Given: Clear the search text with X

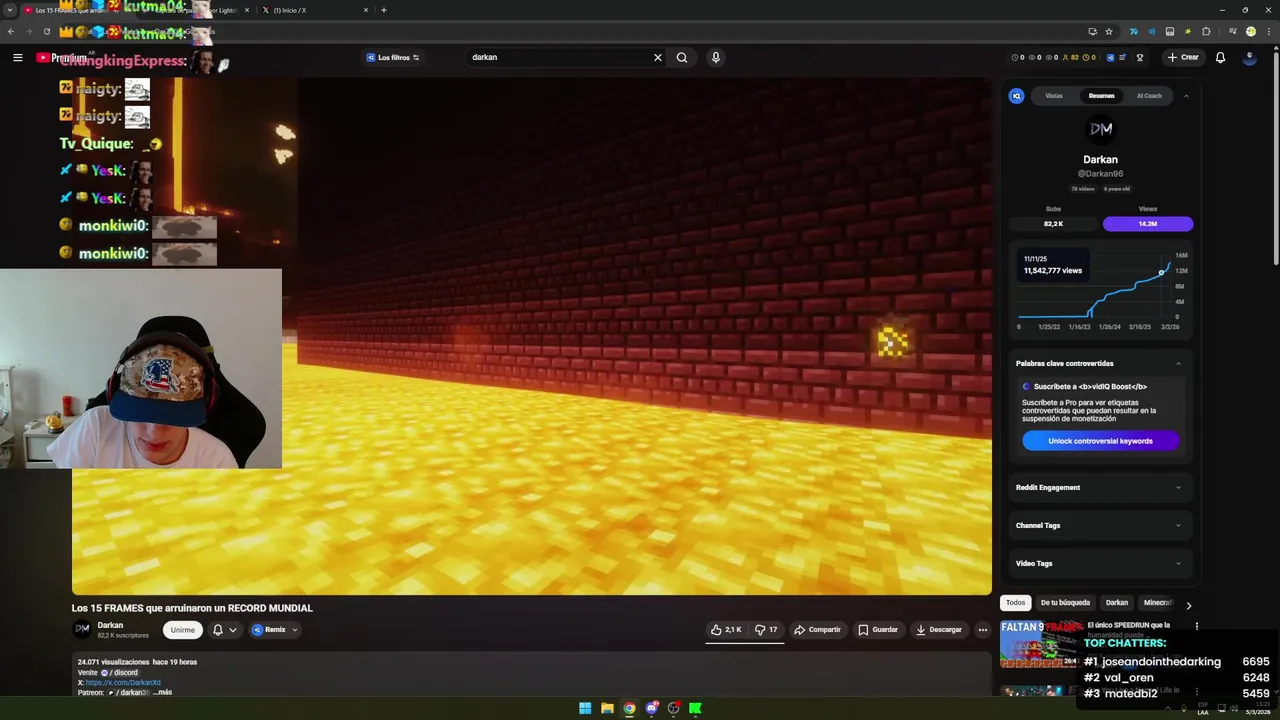Looking at the screenshot, I should pyautogui.click(x=657, y=57).
